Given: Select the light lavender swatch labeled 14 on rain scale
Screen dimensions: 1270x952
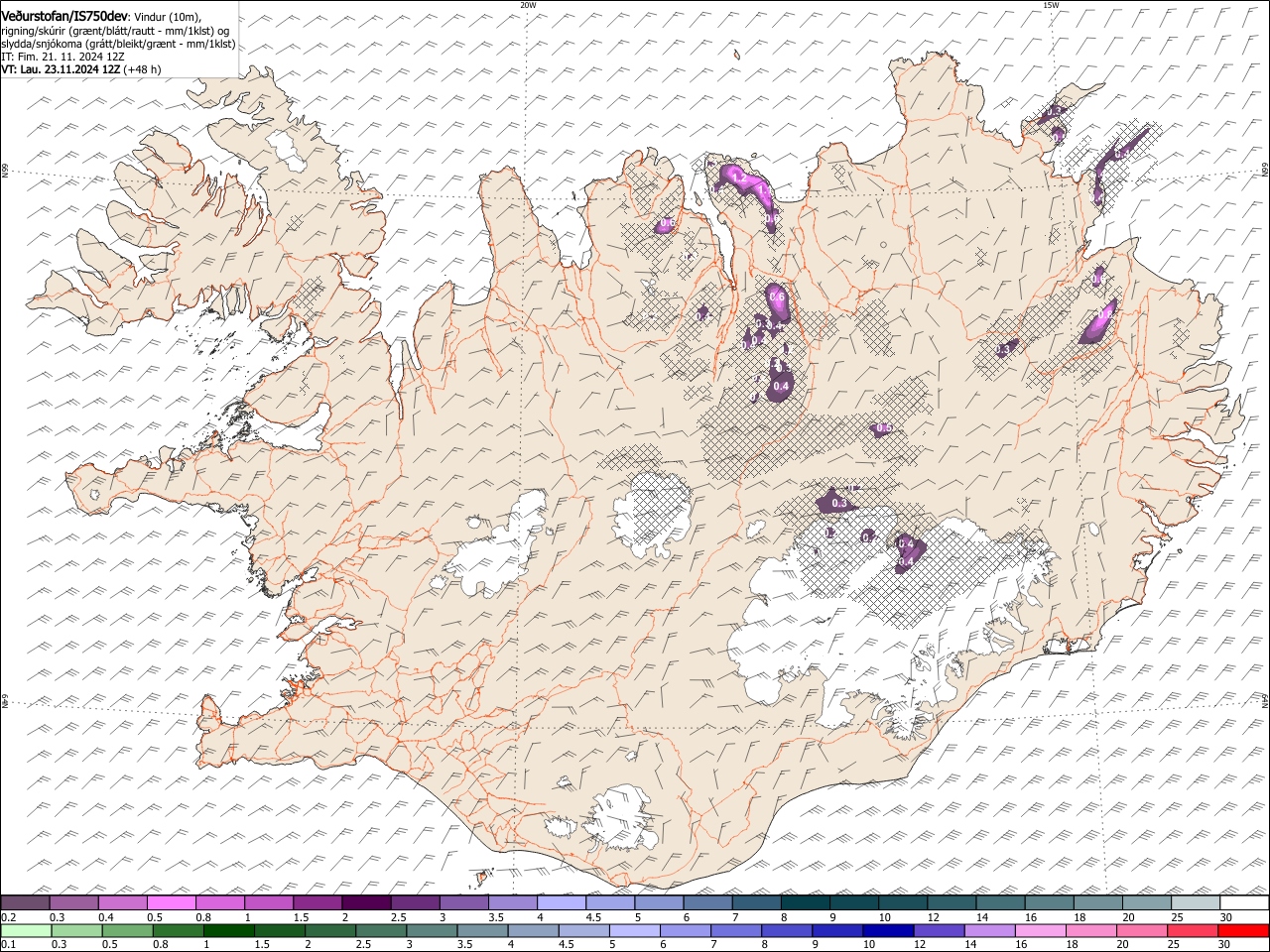Looking at the screenshot, I should 989,931.
